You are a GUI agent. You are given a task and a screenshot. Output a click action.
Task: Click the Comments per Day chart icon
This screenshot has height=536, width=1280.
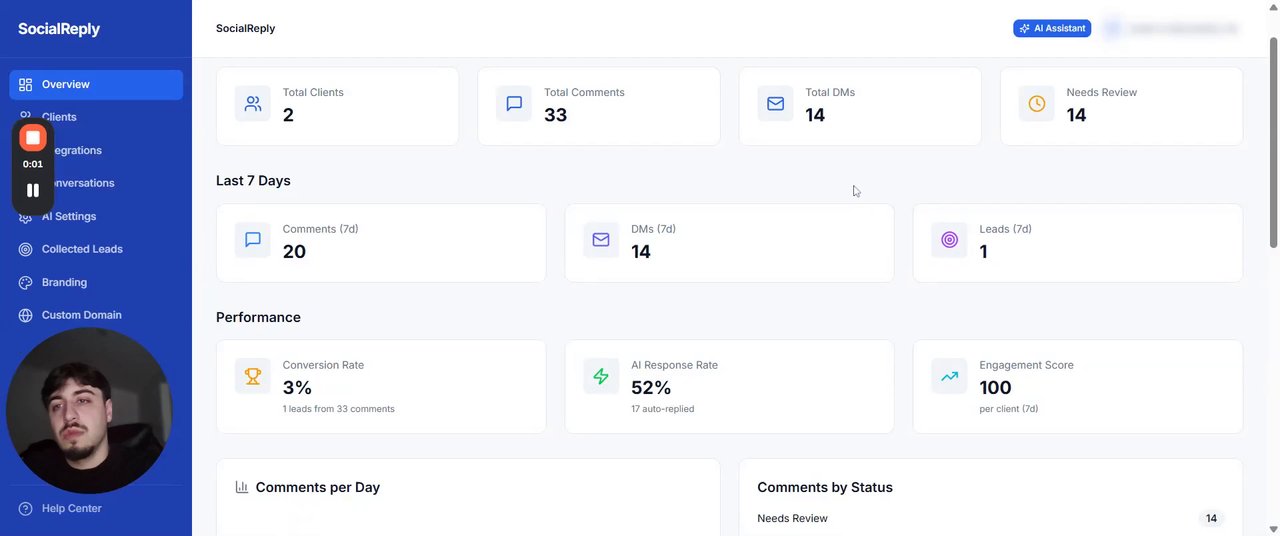(242, 487)
